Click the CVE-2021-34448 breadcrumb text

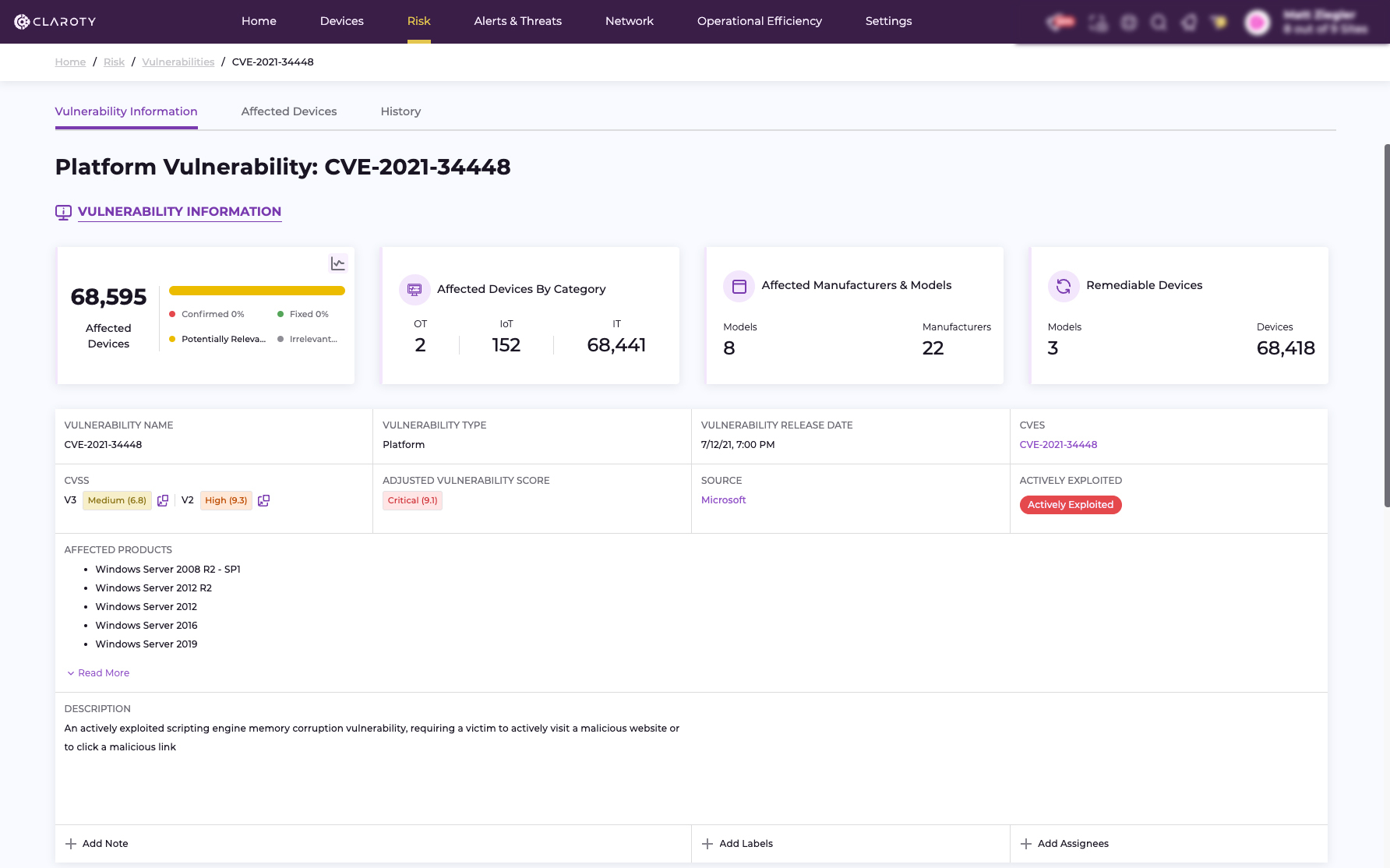pyautogui.click(x=273, y=62)
